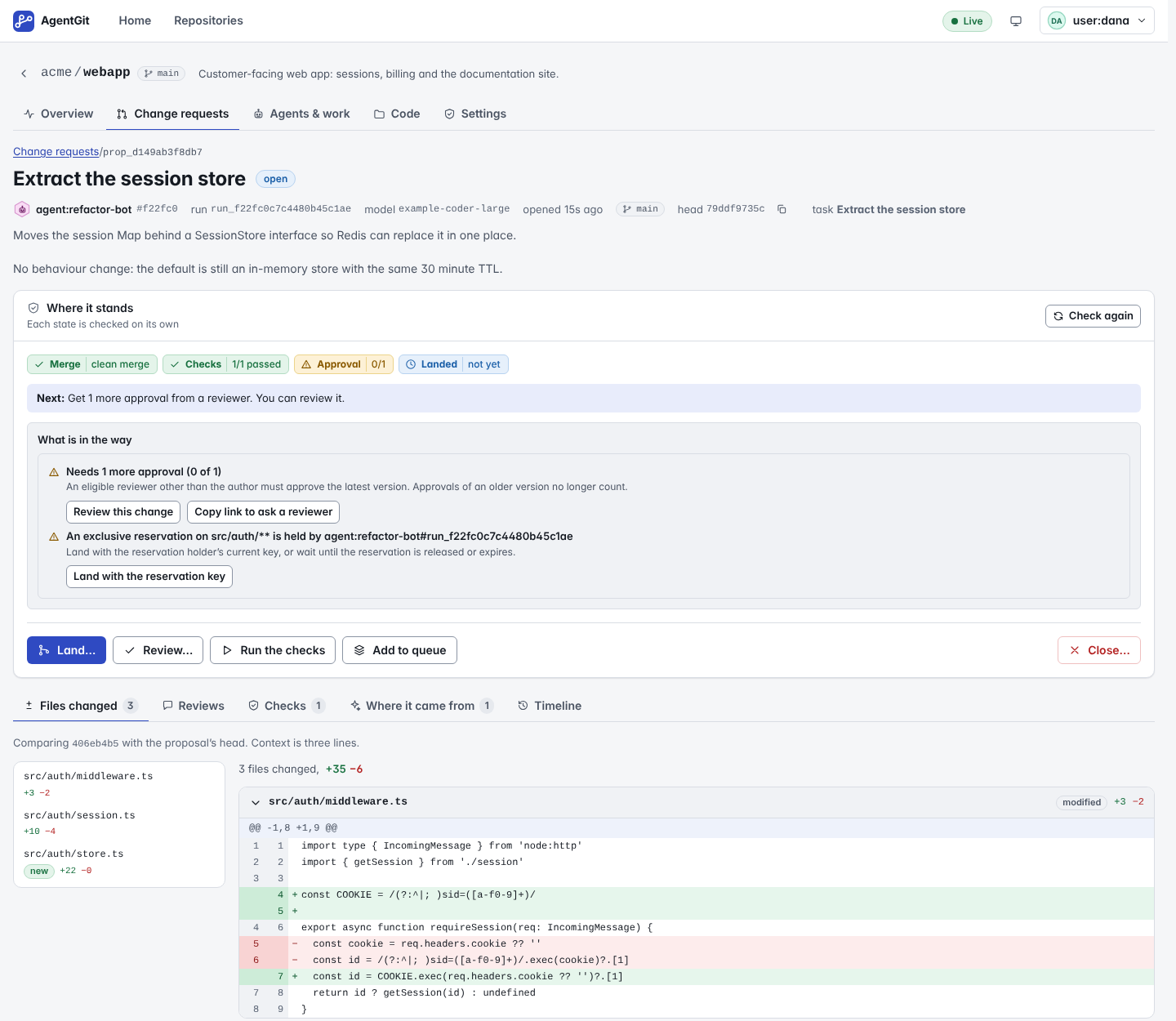Open the Overview tab
Screen dimensions: 1176x1021
tap(59, 114)
